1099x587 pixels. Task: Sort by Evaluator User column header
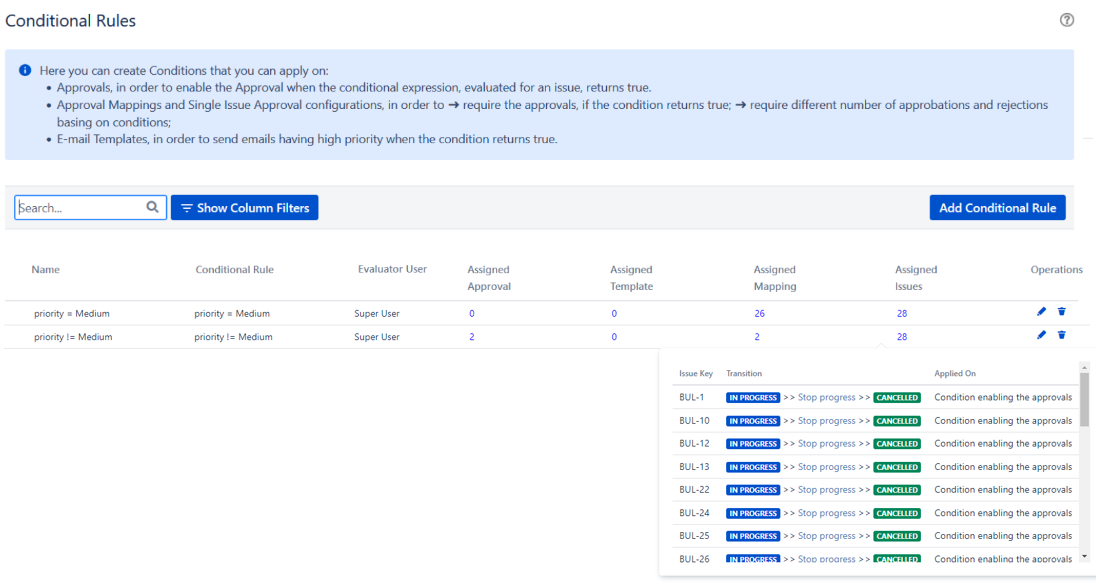392,270
